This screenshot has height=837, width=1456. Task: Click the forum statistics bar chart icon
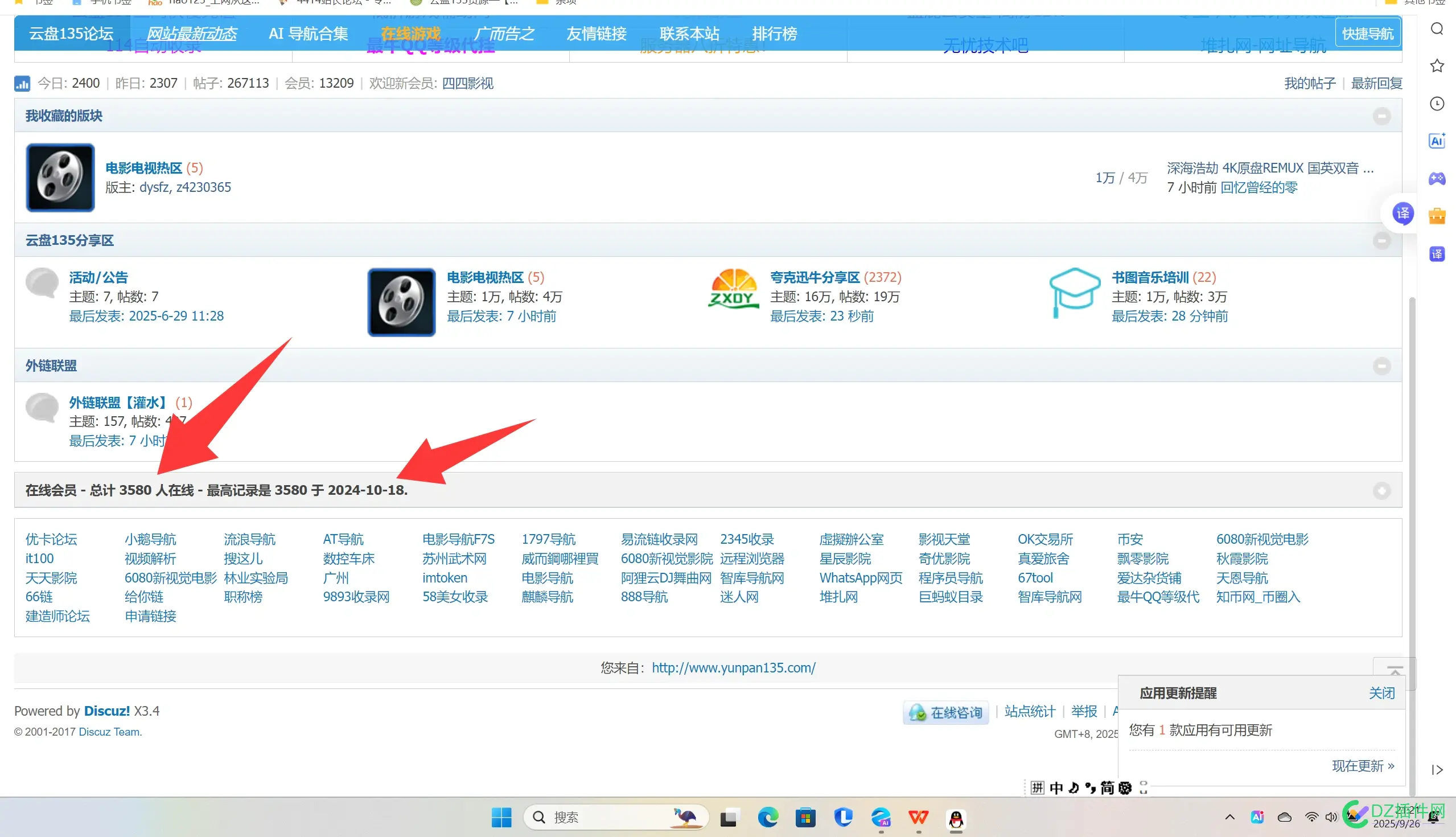point(22,84)
